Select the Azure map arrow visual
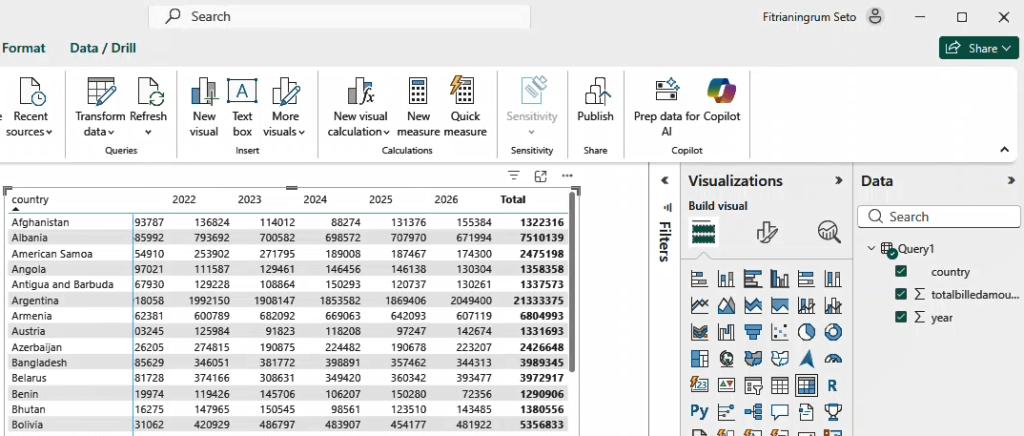 tap(807, 358)
